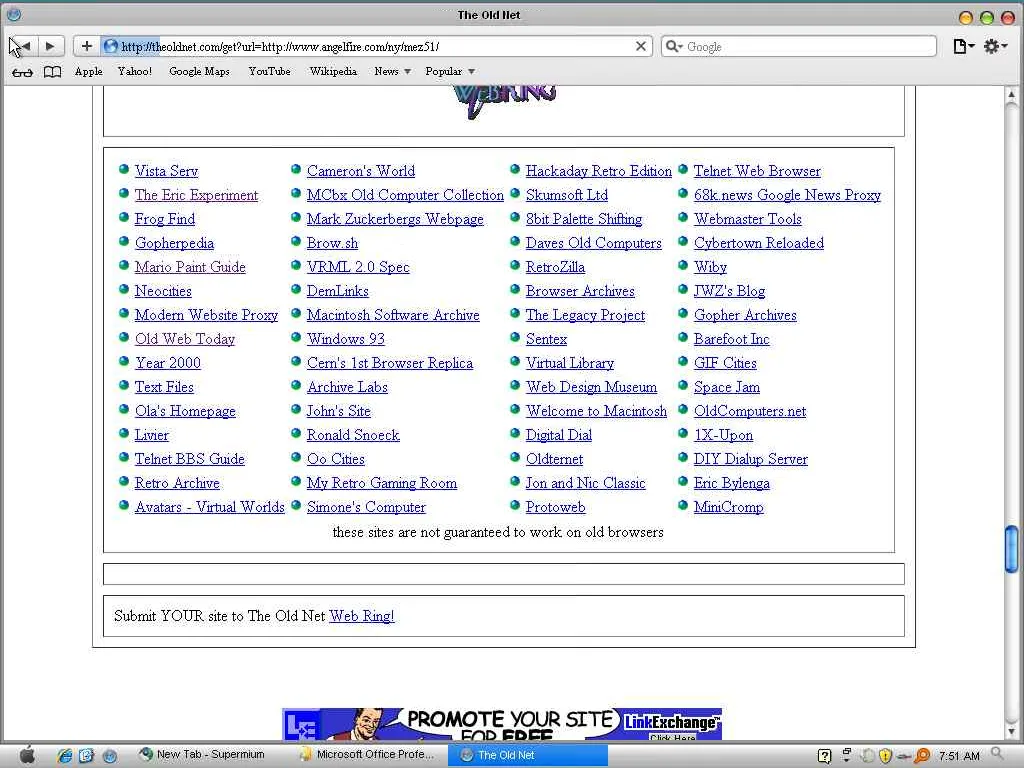The image size is (1024, 768).
Task: Open 68k.news Google News Proxy link
Action: [788, 195]
